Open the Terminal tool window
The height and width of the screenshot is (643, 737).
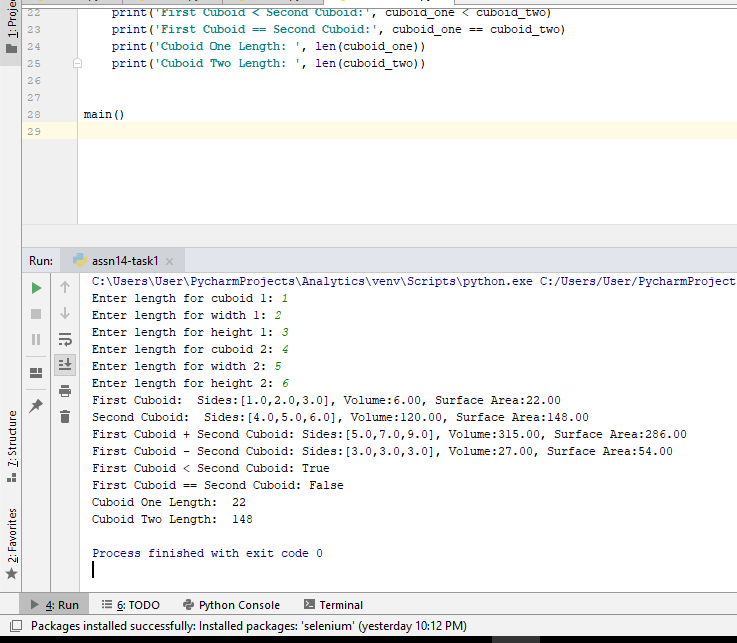coord(333,605)
